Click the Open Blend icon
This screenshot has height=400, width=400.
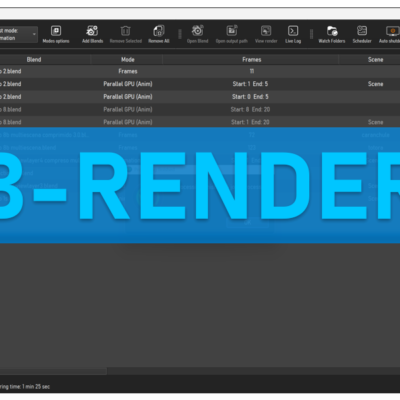(x=197, y=31)
